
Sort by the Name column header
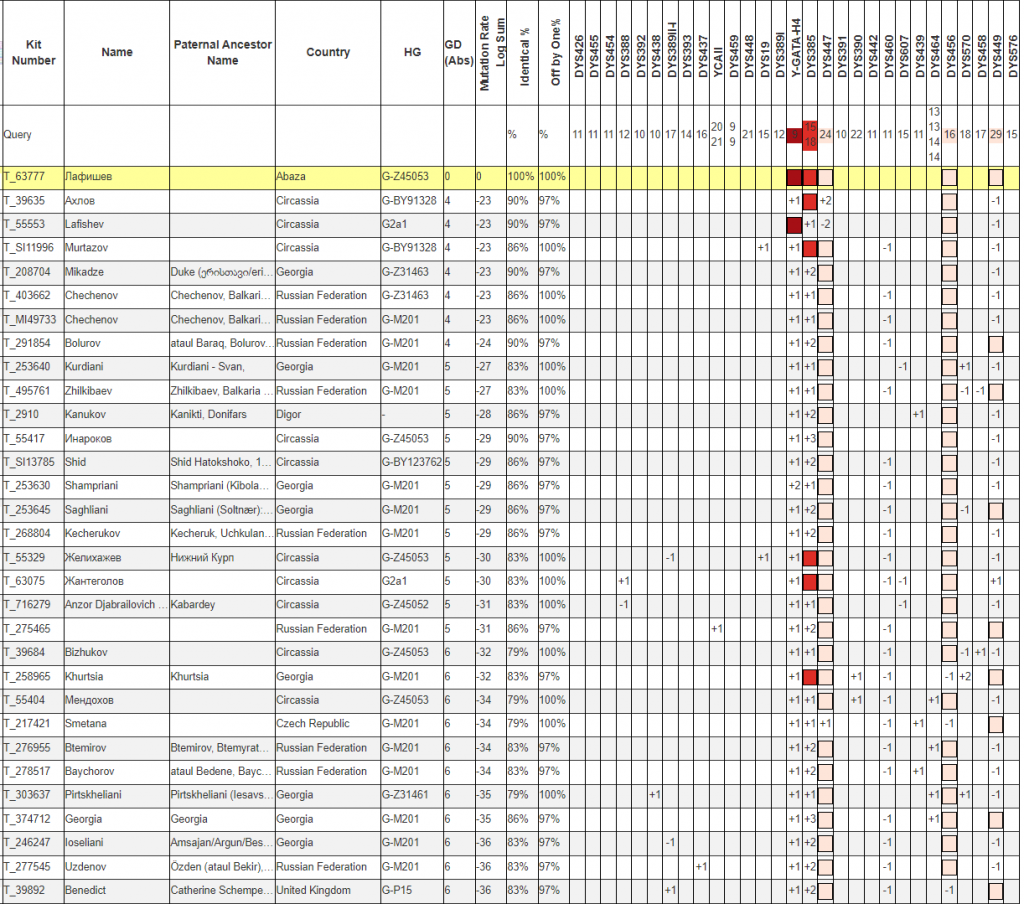coord(117,53)
